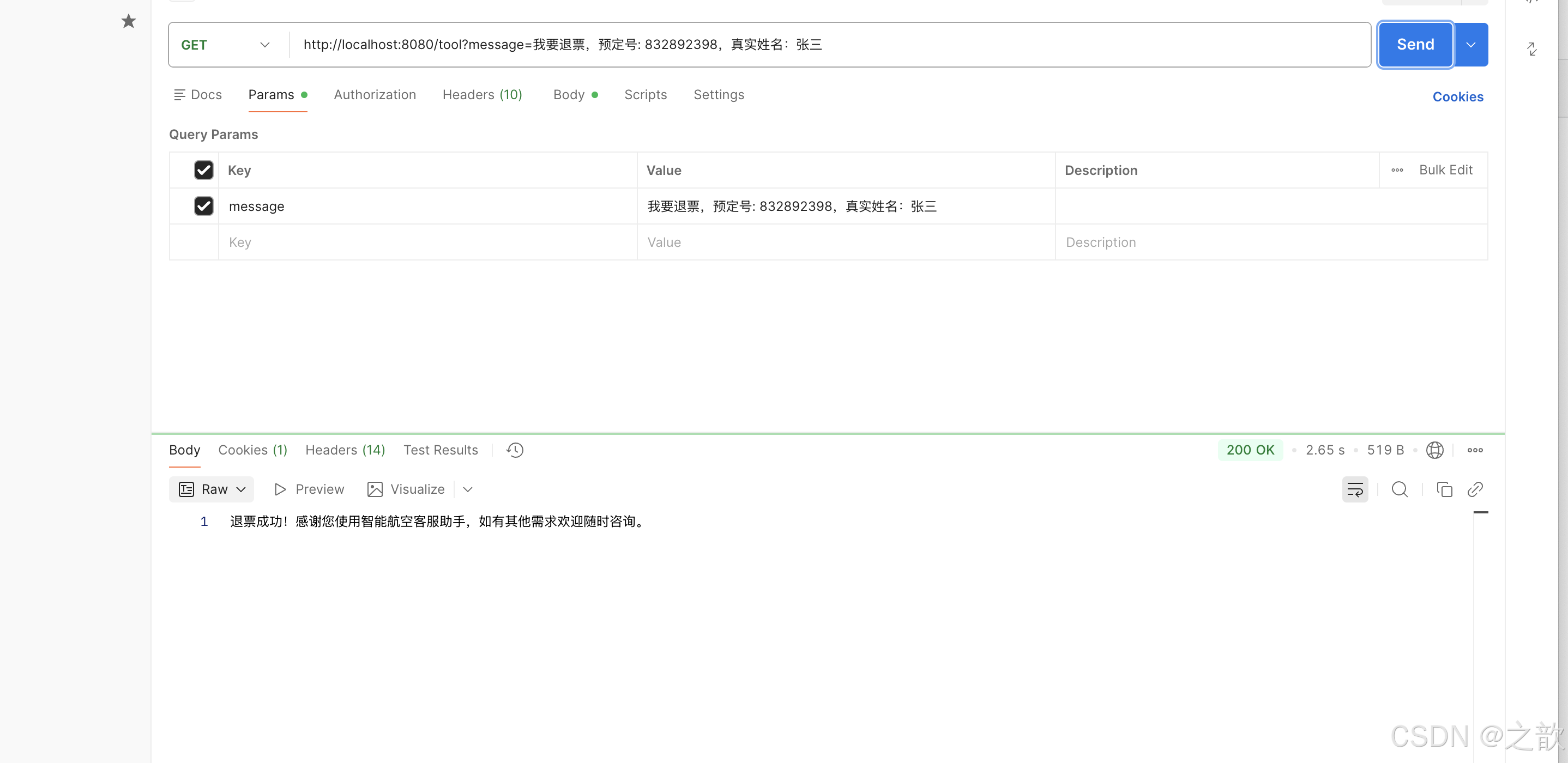Open the Raw response format dropdown
Viewport: 1568px width, 763px height.
[x=211, y=488]
